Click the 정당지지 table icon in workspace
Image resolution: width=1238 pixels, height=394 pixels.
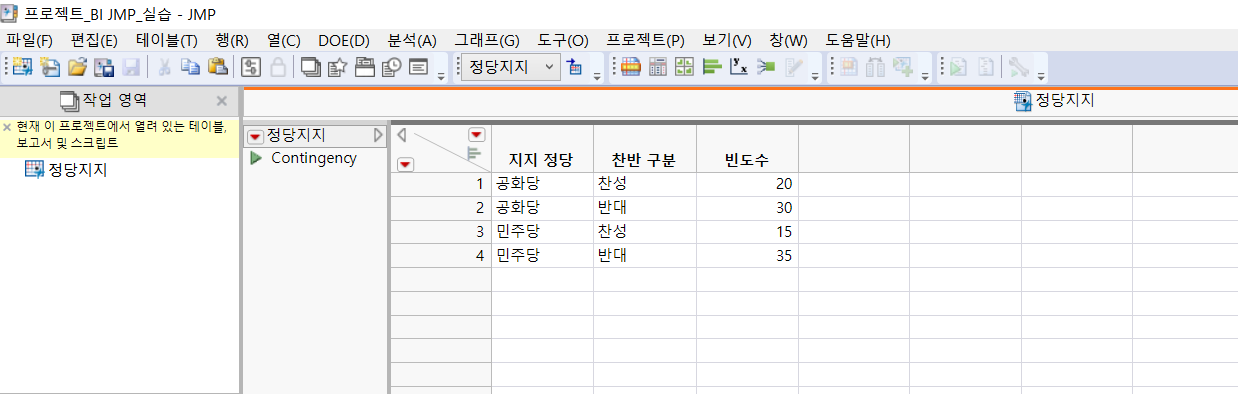coord(35,169)
